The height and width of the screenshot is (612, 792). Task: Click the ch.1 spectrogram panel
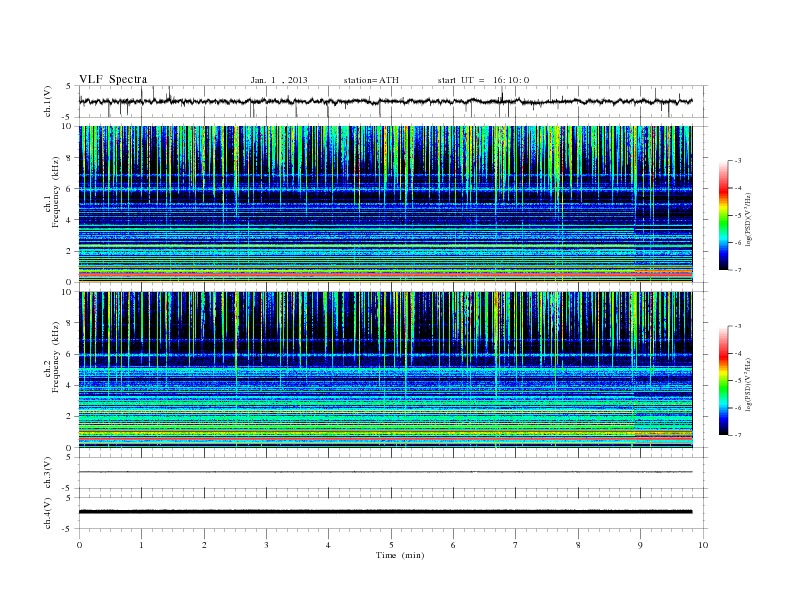[x=385, y=204]
